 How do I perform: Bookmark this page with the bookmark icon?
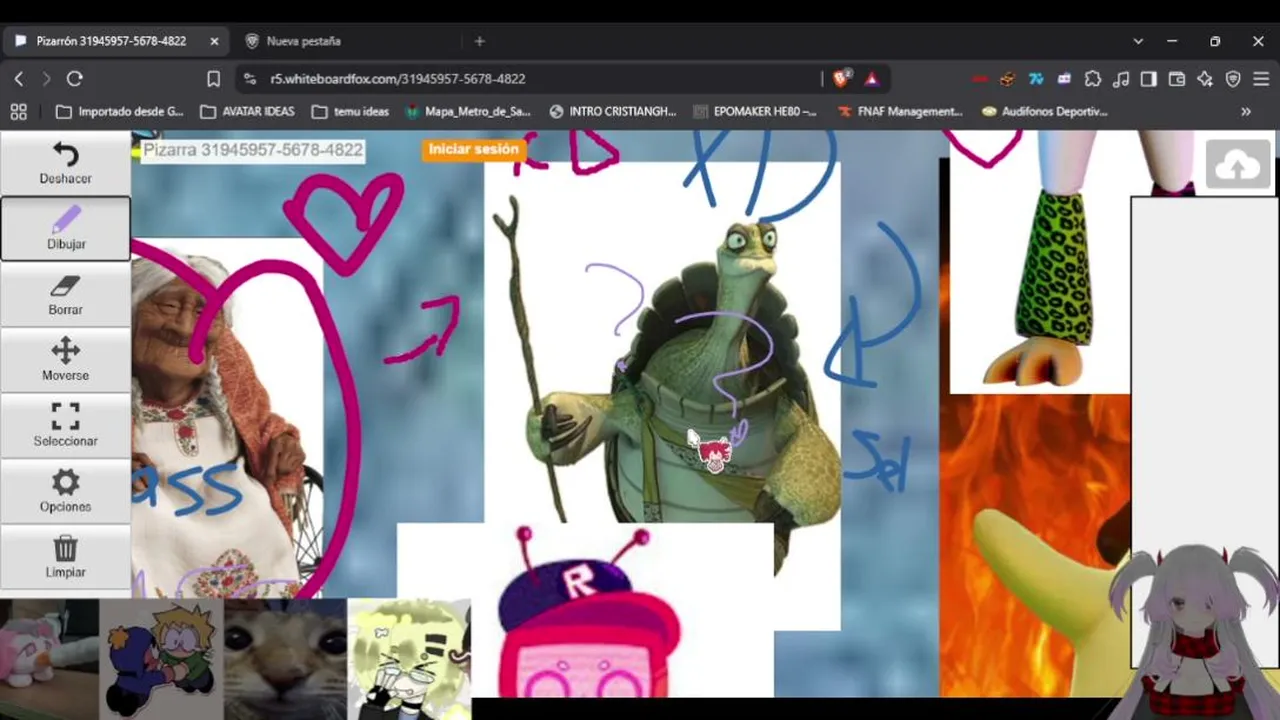click(x=213, y=78)
